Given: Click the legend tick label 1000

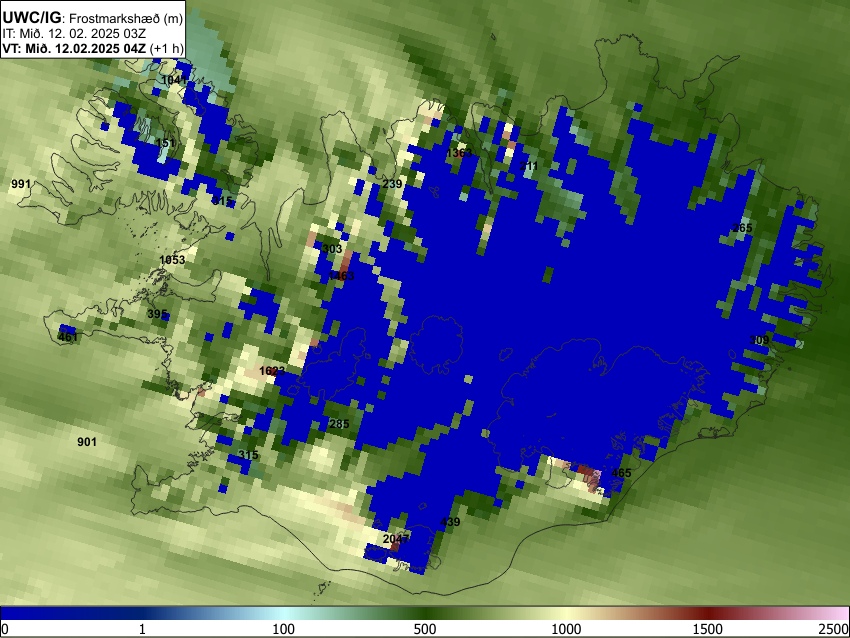Looking at the screenshot, I should point(566,629).
